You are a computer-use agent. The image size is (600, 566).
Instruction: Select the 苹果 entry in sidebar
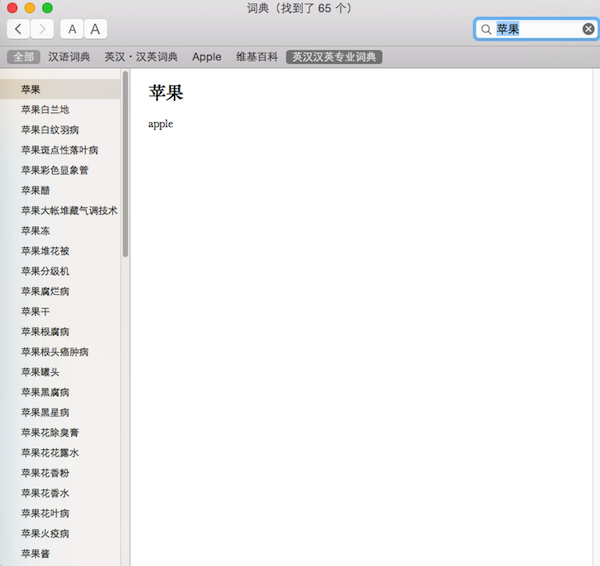click(x=60, y=90)
